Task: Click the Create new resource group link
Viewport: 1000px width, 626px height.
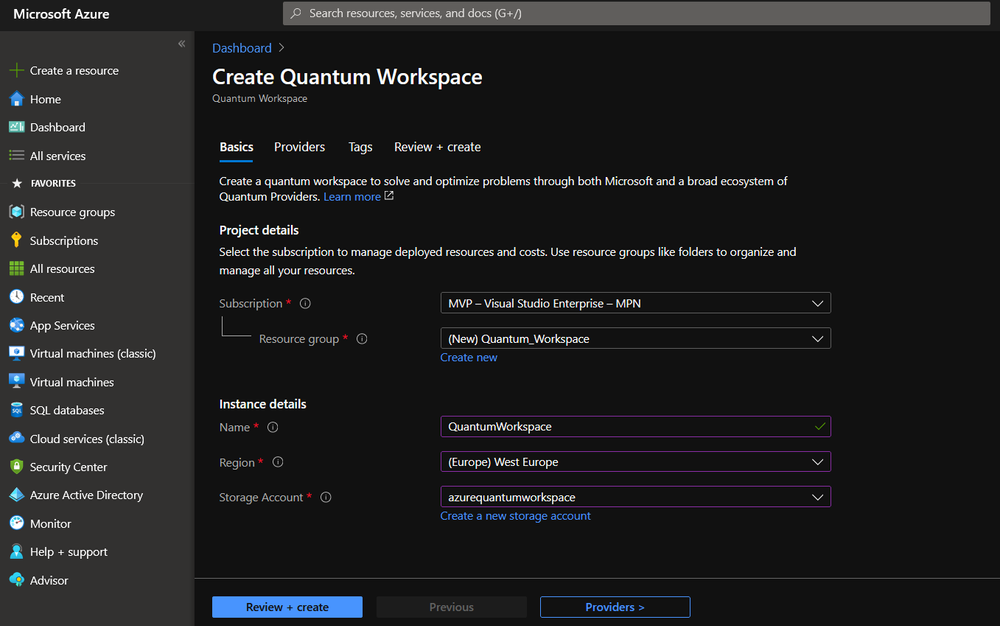Action: [x=469, y=358]
